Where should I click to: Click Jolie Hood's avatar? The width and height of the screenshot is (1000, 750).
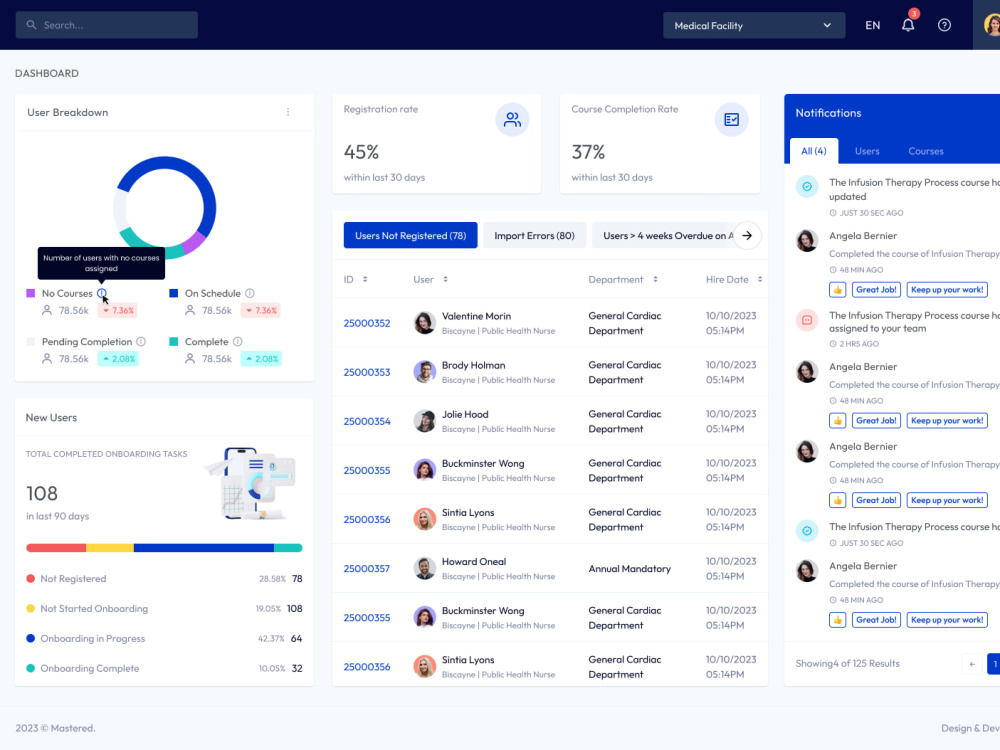(x=424, y=421)
